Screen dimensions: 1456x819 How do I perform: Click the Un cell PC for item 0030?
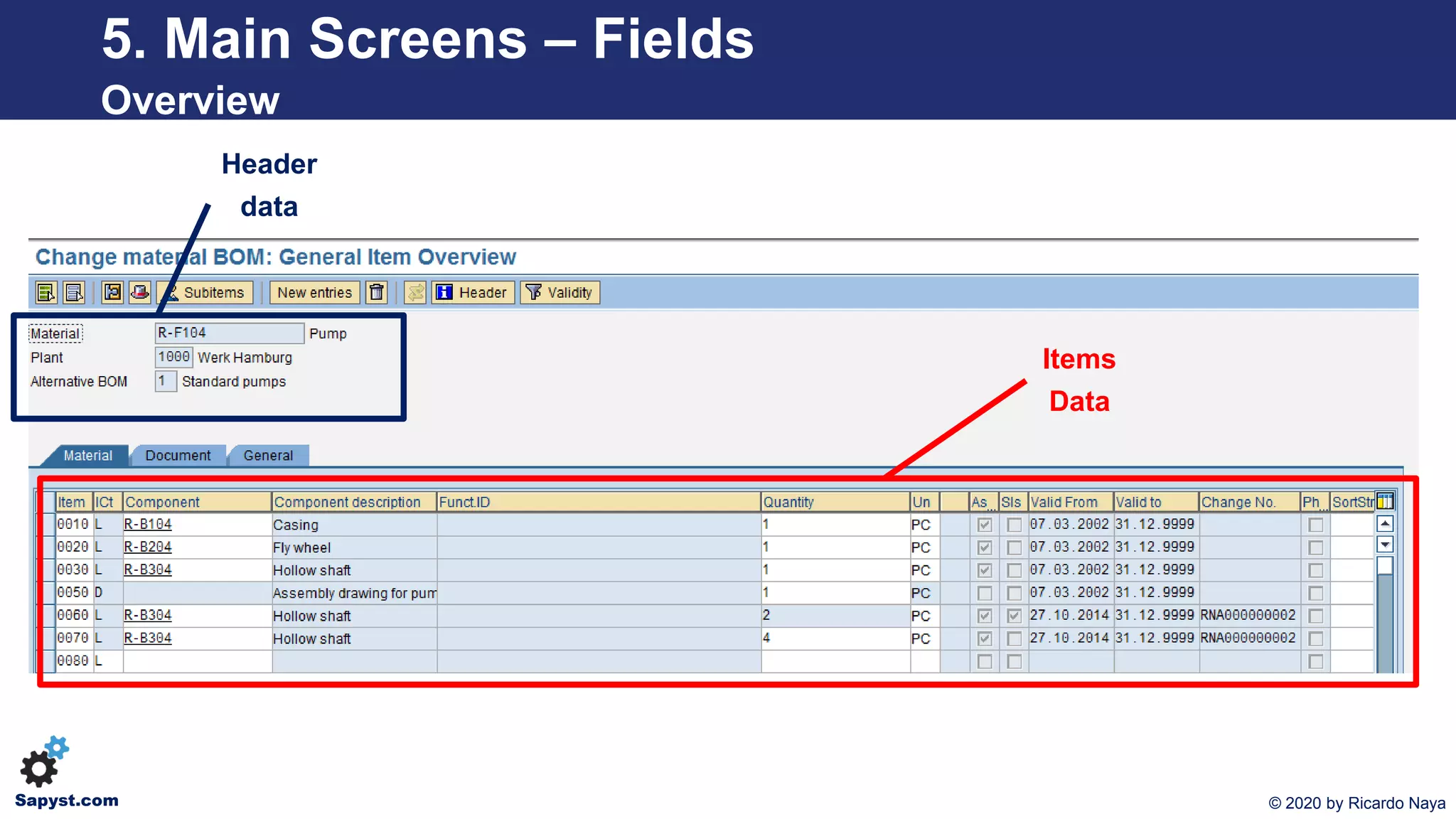point(924,570)
